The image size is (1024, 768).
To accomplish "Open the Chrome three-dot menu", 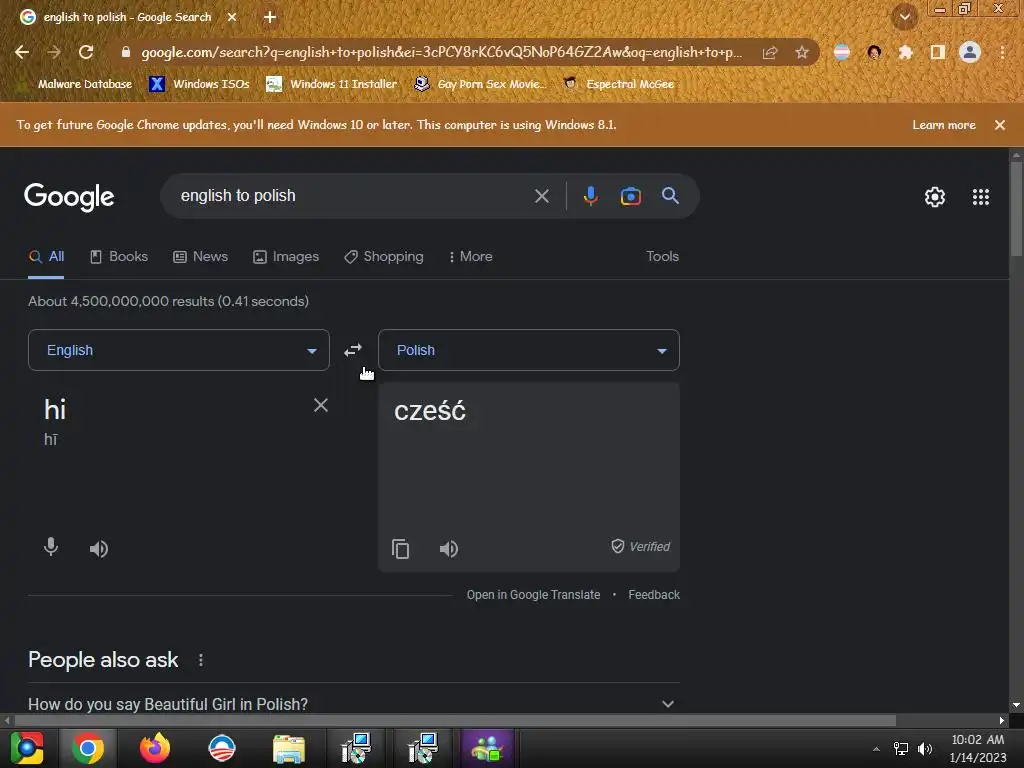I will [x=1002, y=52].
